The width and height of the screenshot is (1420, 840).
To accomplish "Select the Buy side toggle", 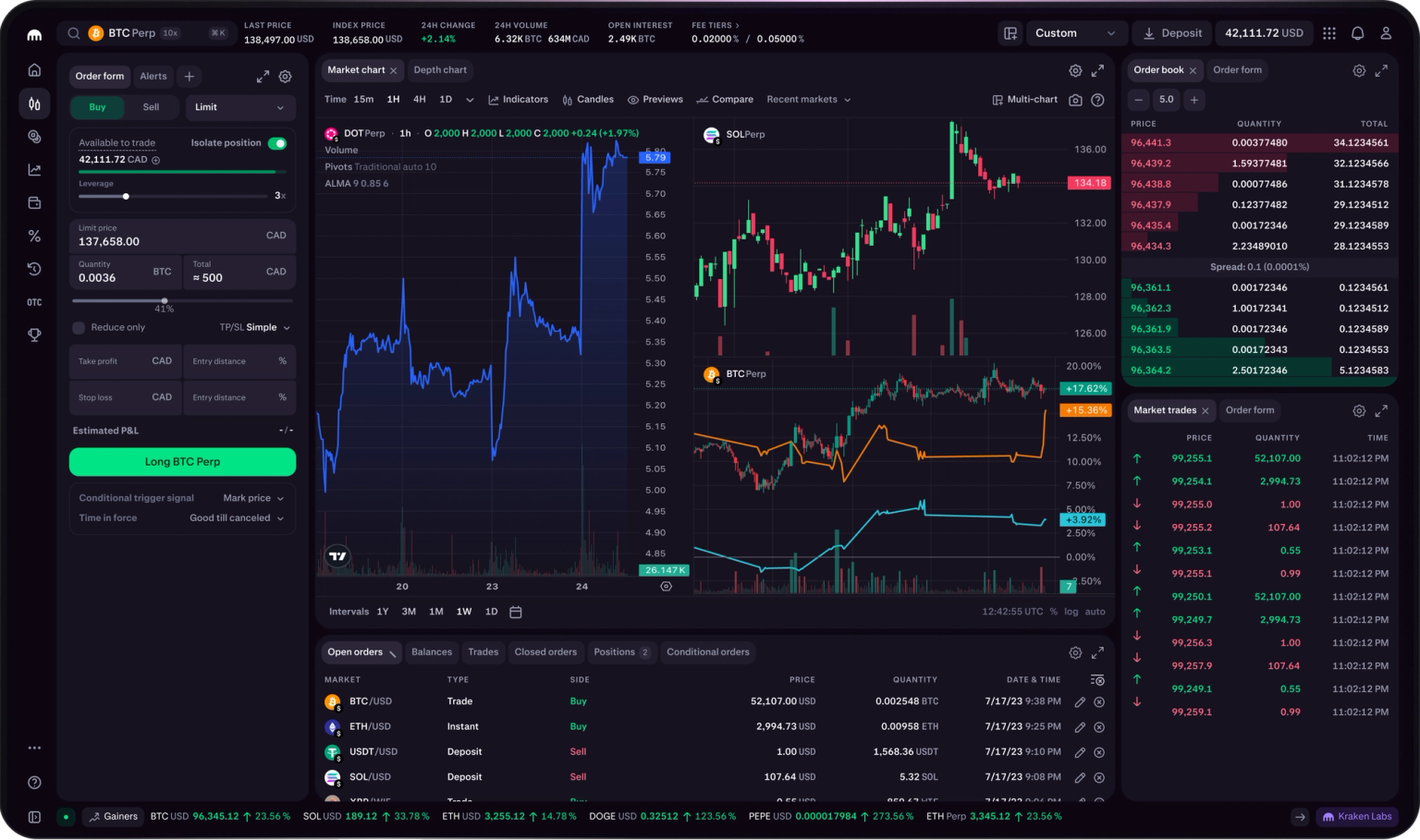I will pyautogui.click(x=97, y=107).
